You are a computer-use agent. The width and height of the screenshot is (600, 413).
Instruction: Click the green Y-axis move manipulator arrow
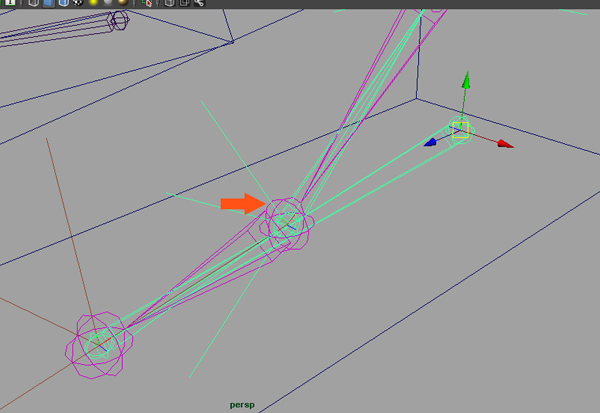click(x=466, y=80)
